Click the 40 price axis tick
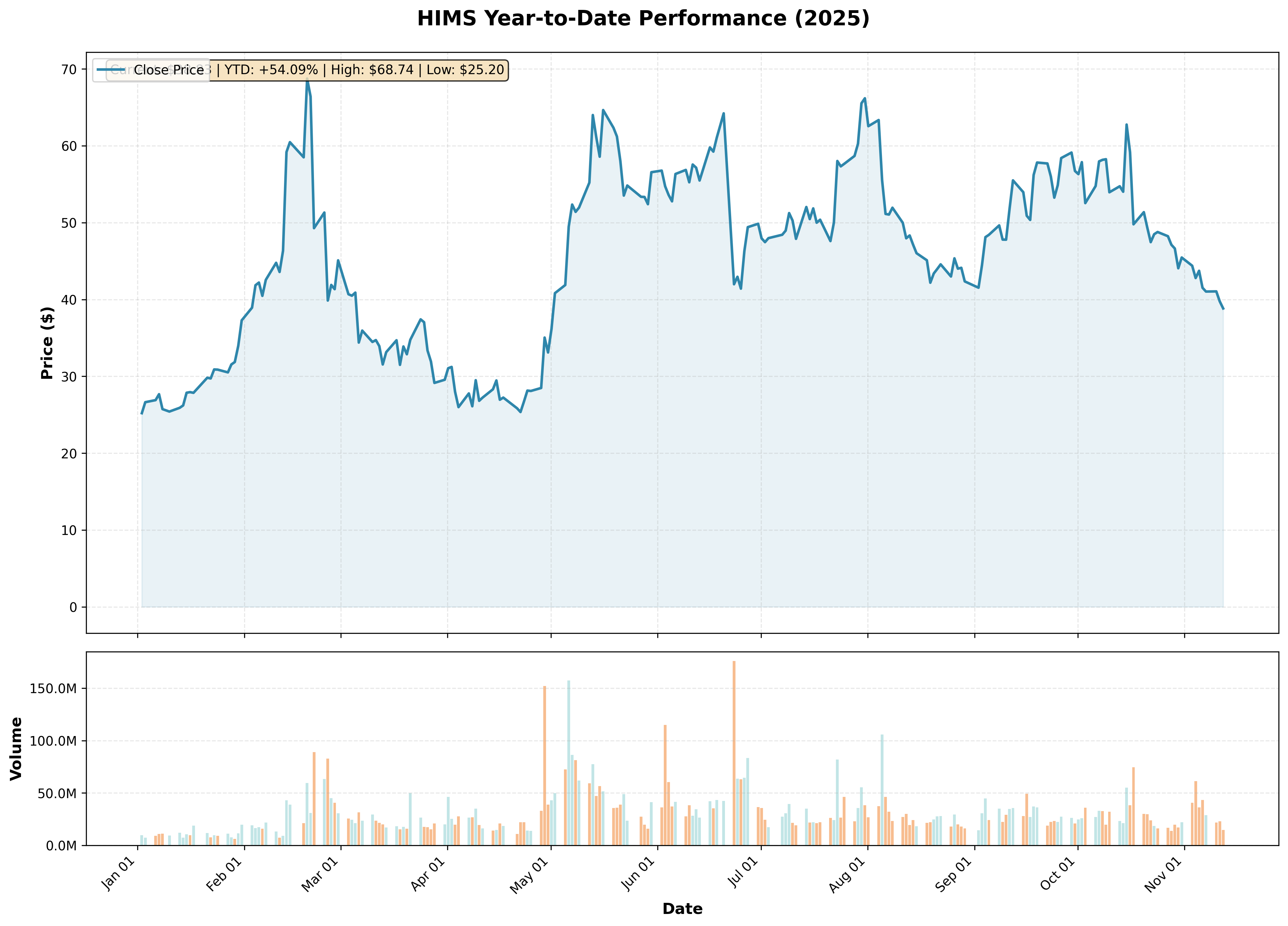 tap(69, 300)
